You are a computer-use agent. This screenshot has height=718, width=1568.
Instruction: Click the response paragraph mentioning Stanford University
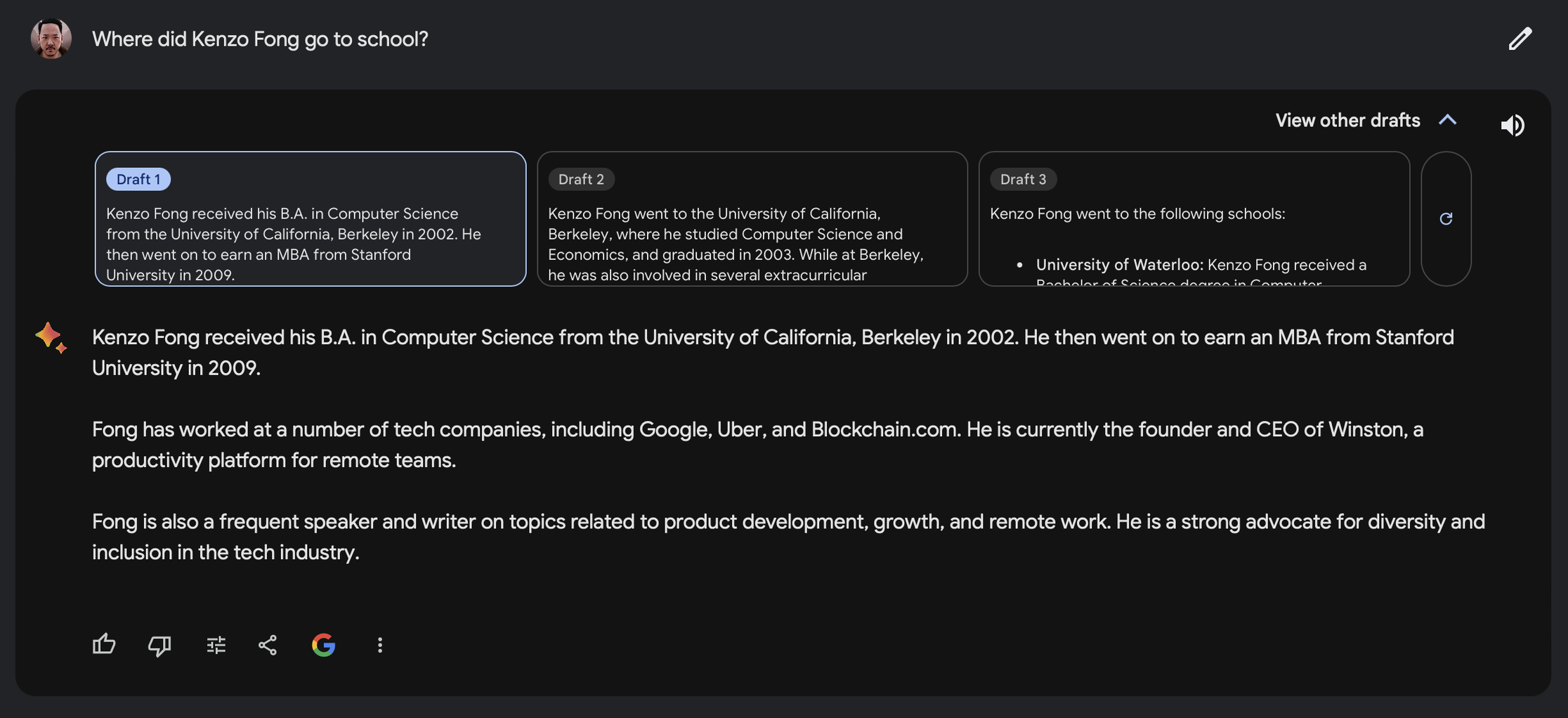(773, 353)
